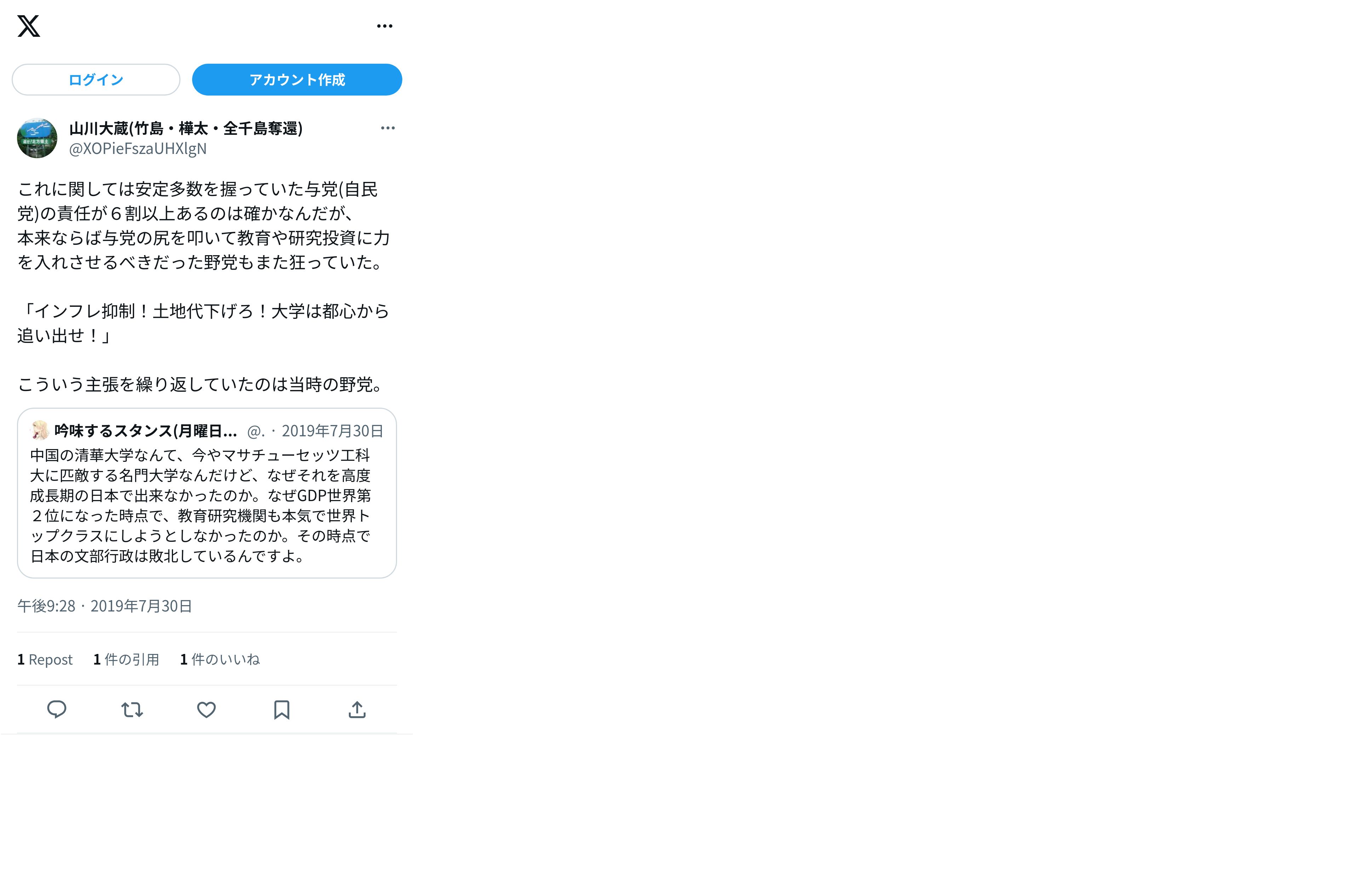Viewport: 1363px width, 896px height.
Task: Open the @XOPieFszaUHXlgN handle link
Action: 137,148
